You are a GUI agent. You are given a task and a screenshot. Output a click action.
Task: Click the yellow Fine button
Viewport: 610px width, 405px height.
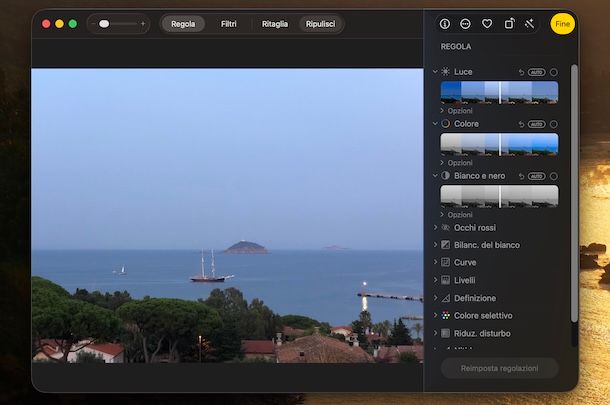tap(563, 24)
